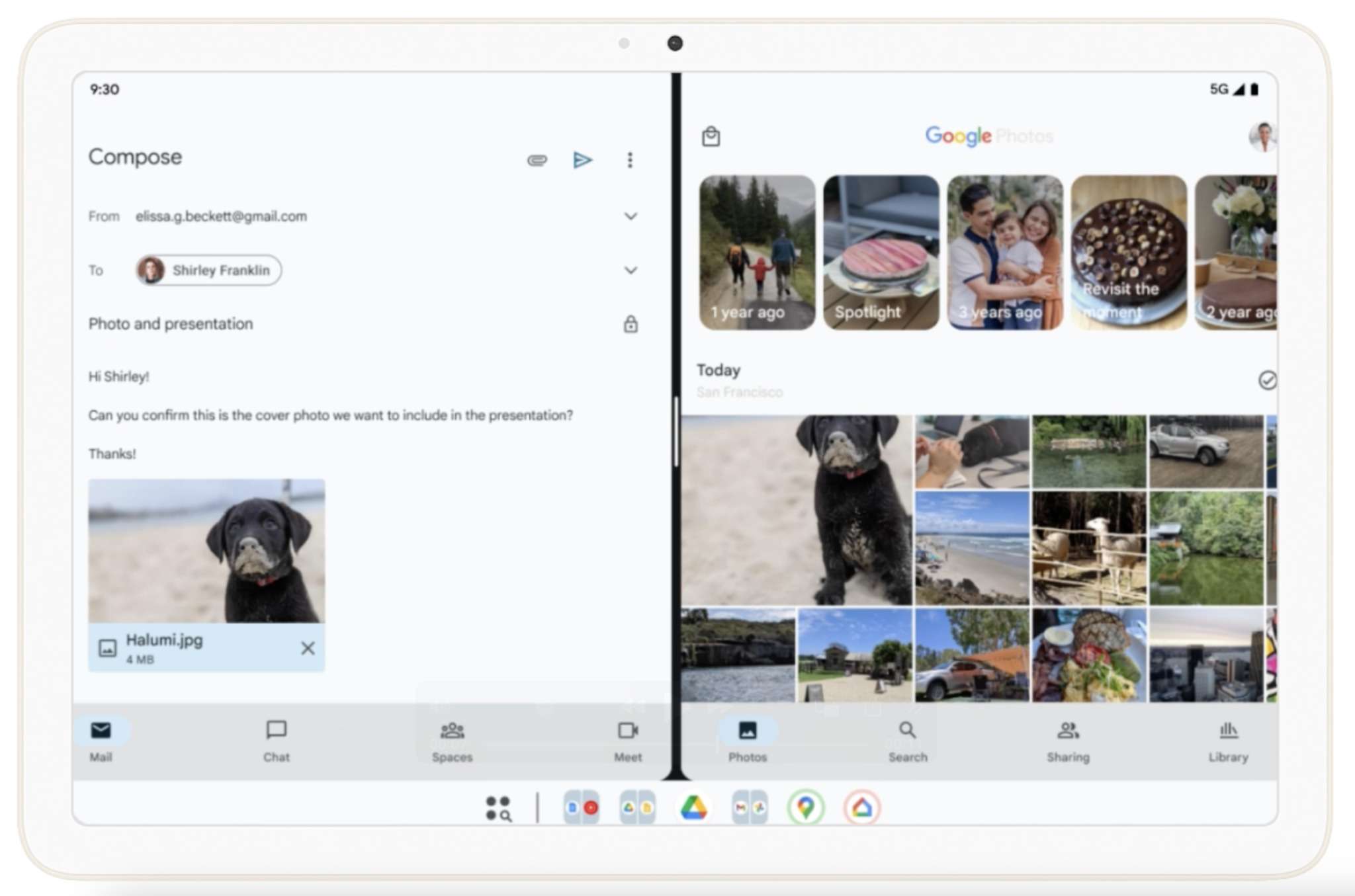Open the print store shopping bag icon
Screen dimensions: 1355x896
tap(711, 136)
